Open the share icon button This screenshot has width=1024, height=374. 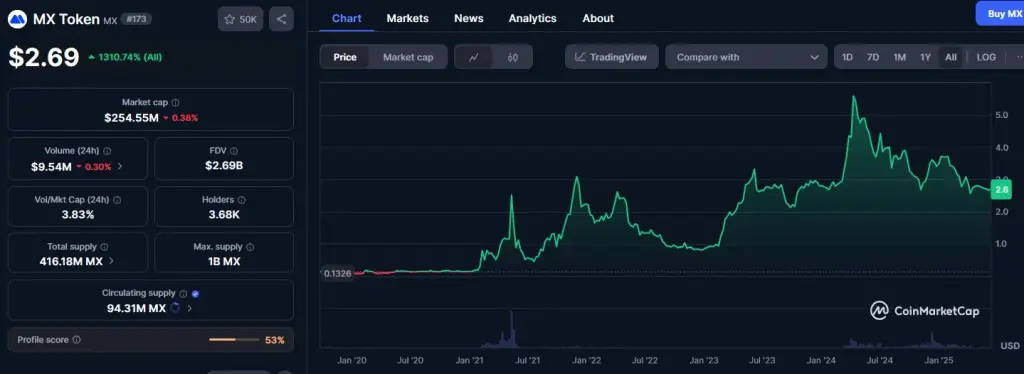[281, 19]
